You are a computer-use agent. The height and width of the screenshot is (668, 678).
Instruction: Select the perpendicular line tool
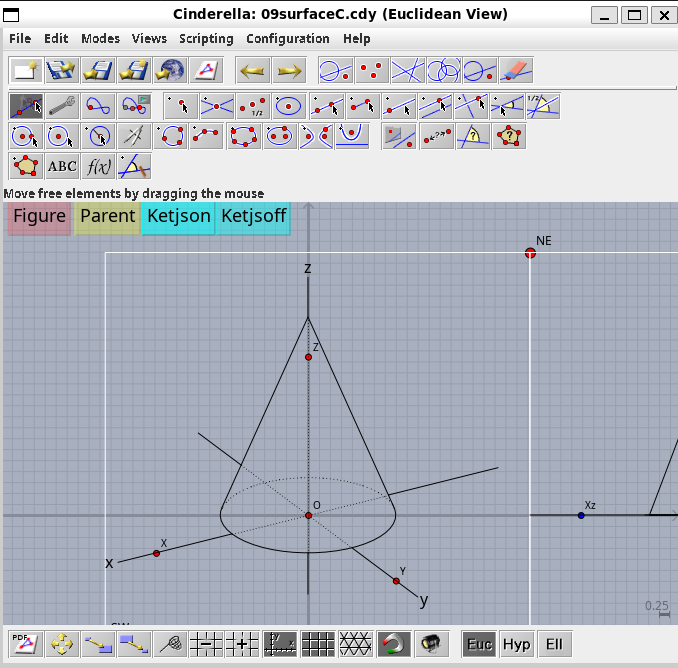(x=471, y=106)
